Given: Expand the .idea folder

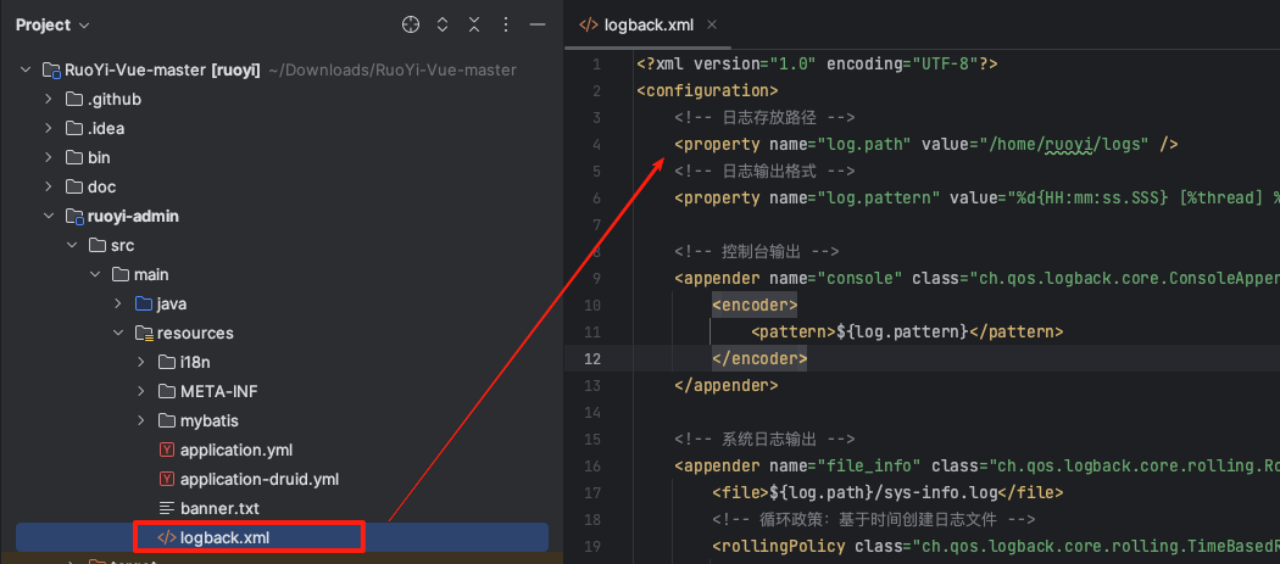Looking at the screenshot, I should [48, 128].
